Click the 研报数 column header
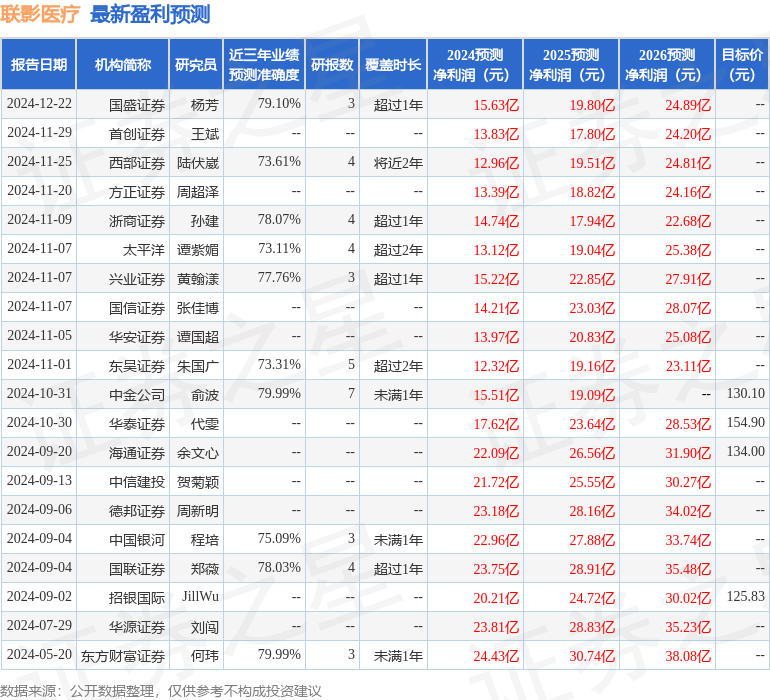The image size is (770, 700). tap(332, 64)
